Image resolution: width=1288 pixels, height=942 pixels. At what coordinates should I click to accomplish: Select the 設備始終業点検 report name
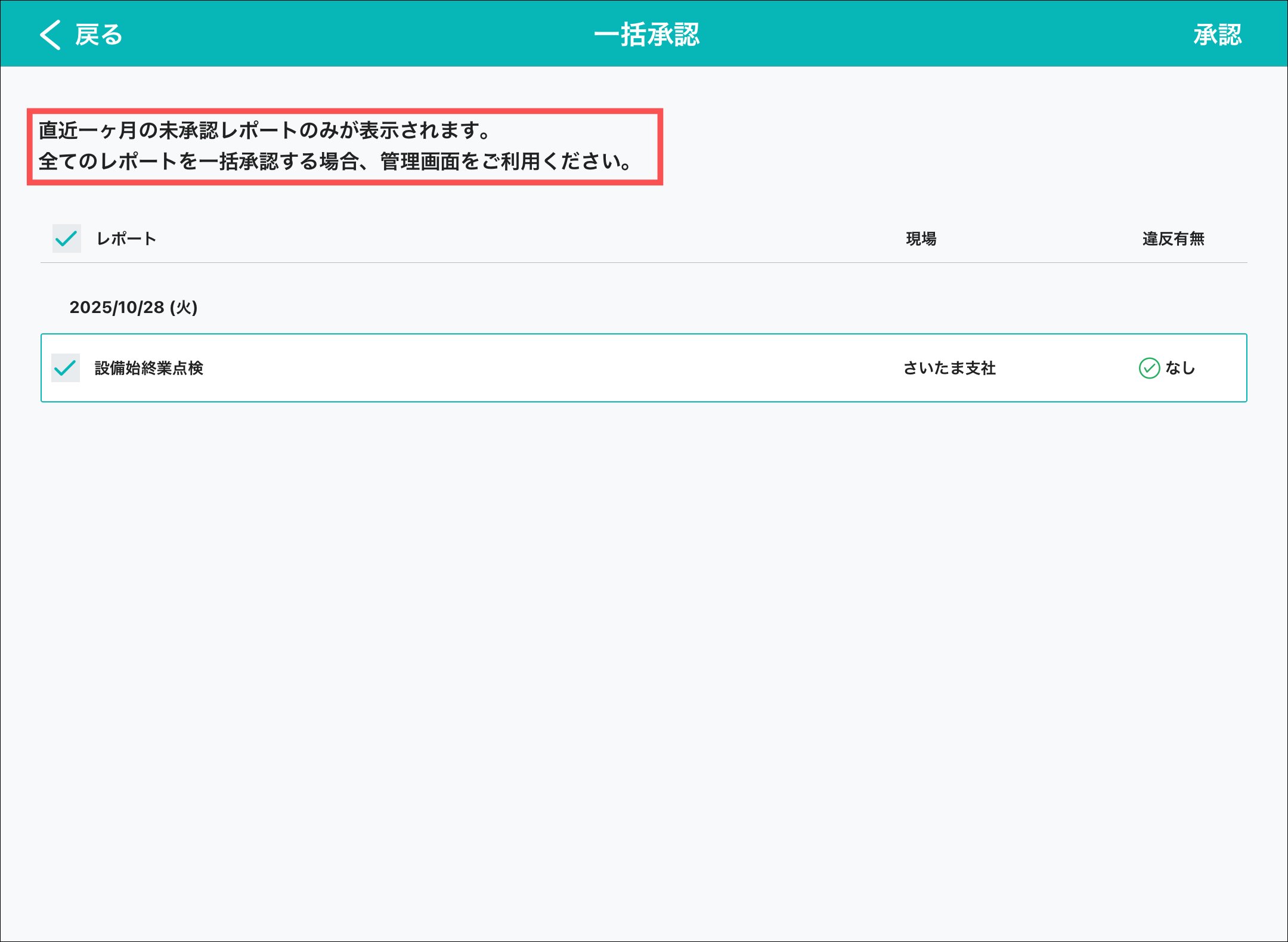[149, 368]
